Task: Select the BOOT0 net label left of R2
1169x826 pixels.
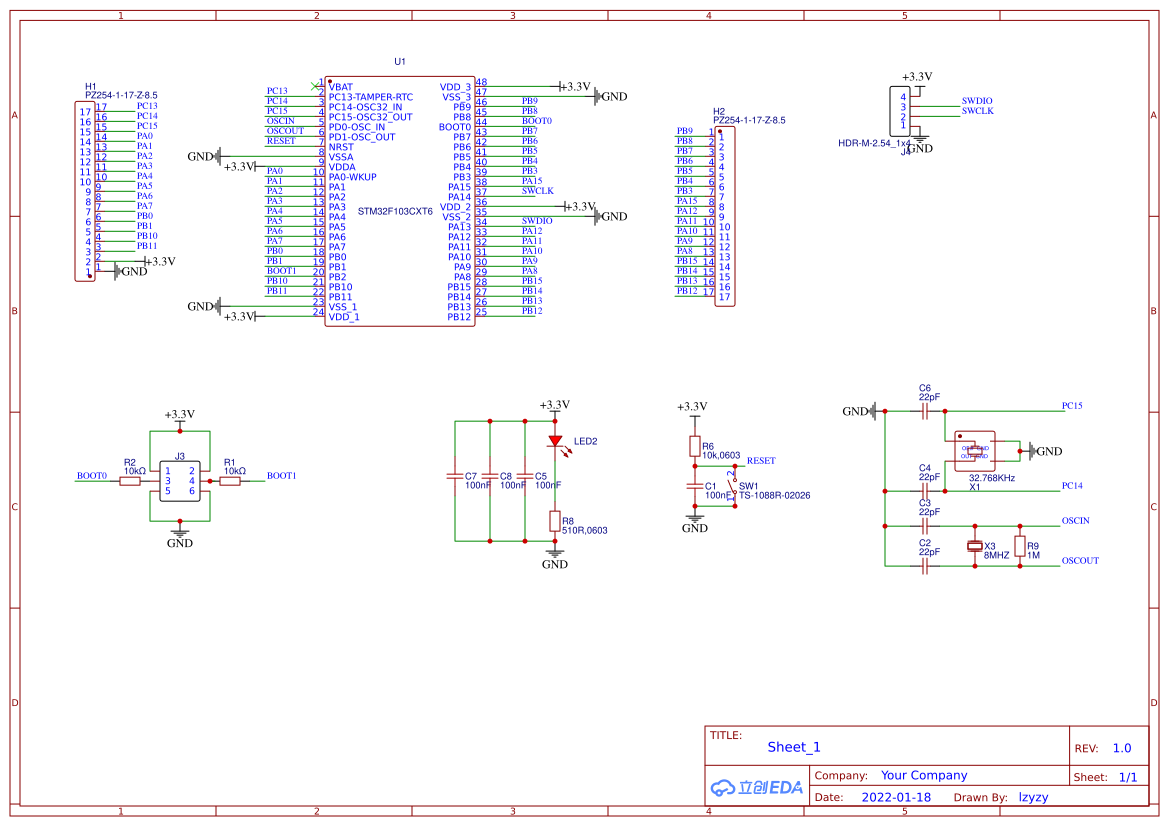Action: point(92,476)
